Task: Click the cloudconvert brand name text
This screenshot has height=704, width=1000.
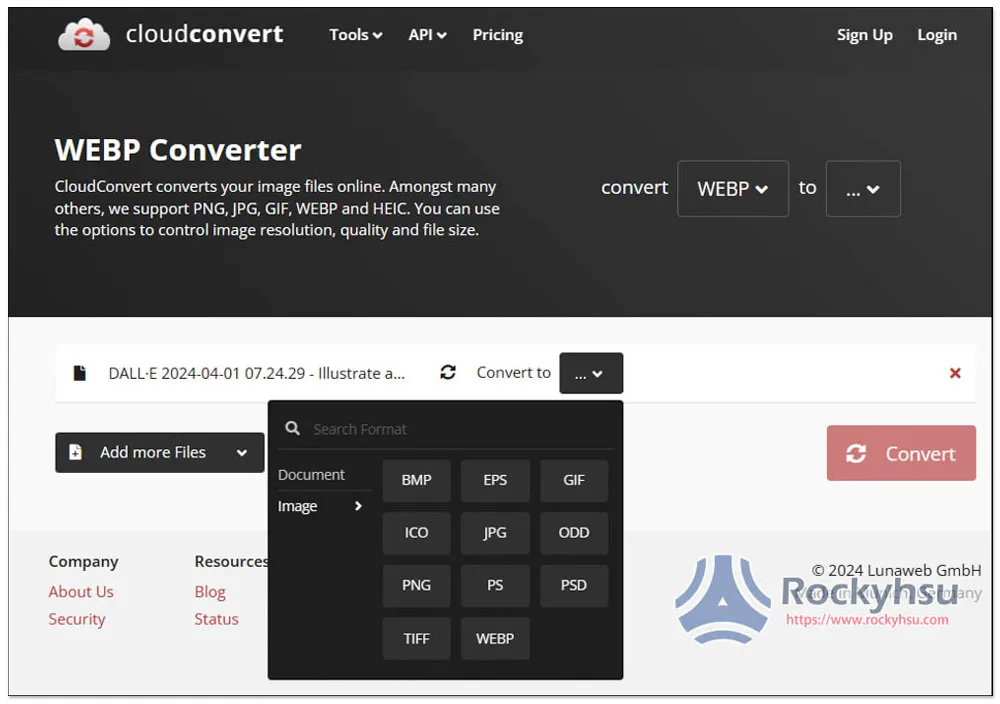Action: click(x=204, y=34)
